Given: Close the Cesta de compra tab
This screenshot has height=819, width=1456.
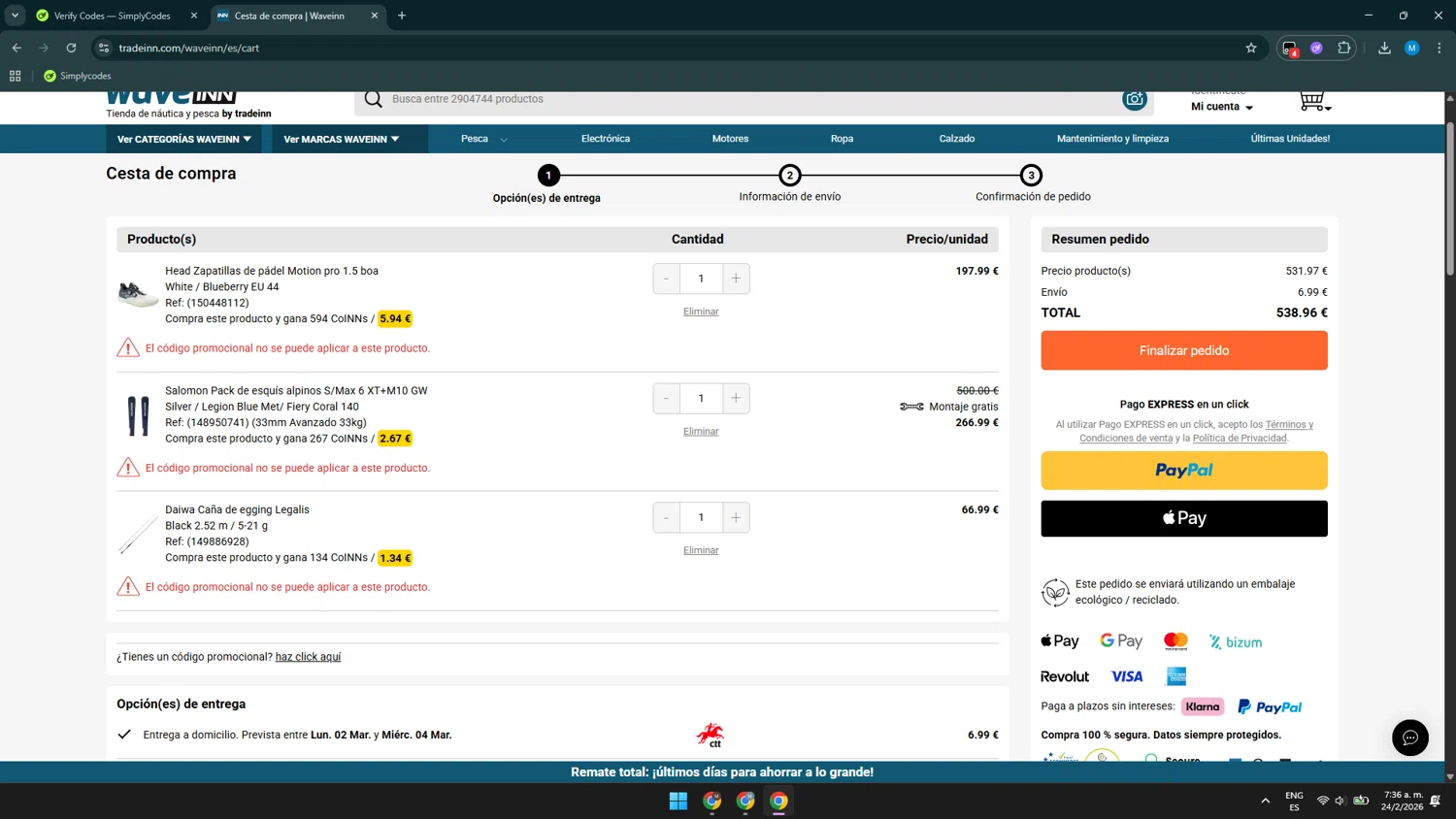Looking at the screenshot, I should (375, 16).
